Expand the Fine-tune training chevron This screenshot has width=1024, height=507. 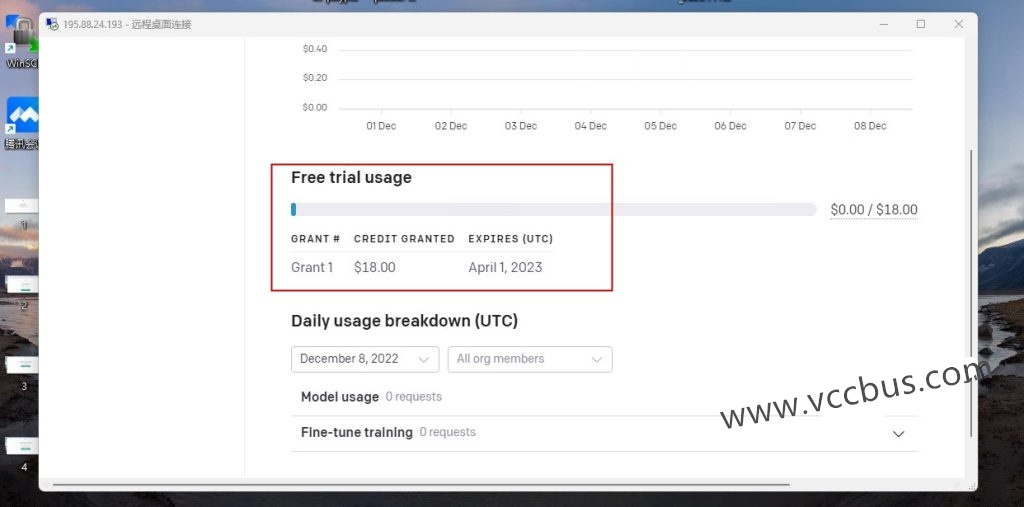898,434
